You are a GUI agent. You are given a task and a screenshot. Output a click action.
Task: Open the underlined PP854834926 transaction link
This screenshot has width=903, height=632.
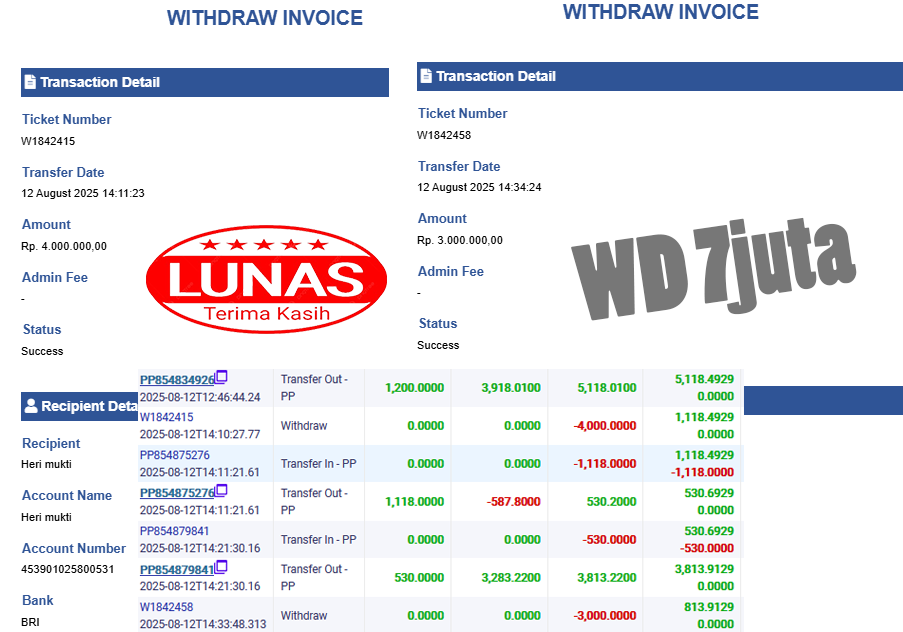177,380
